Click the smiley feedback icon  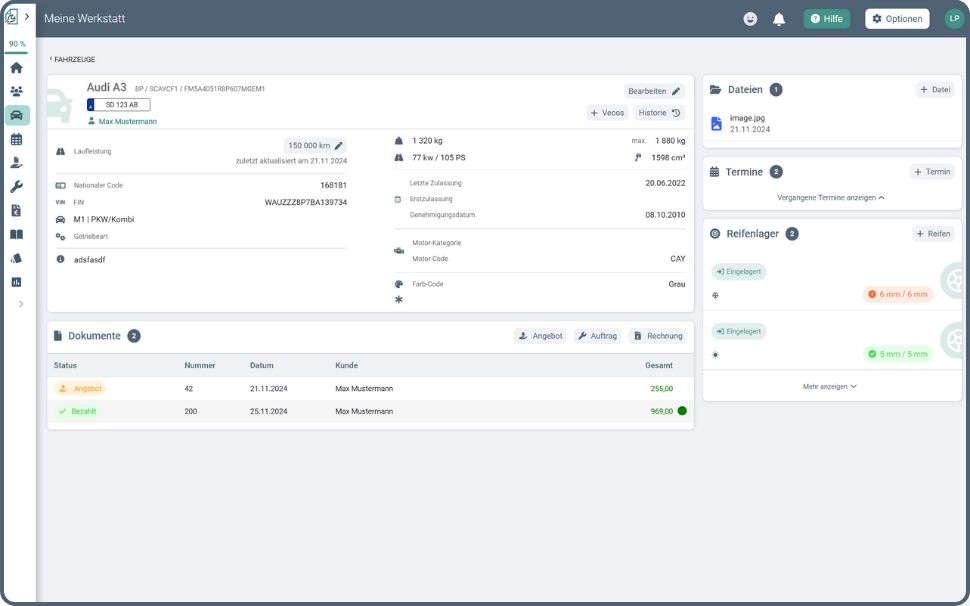tap(750, 19)
